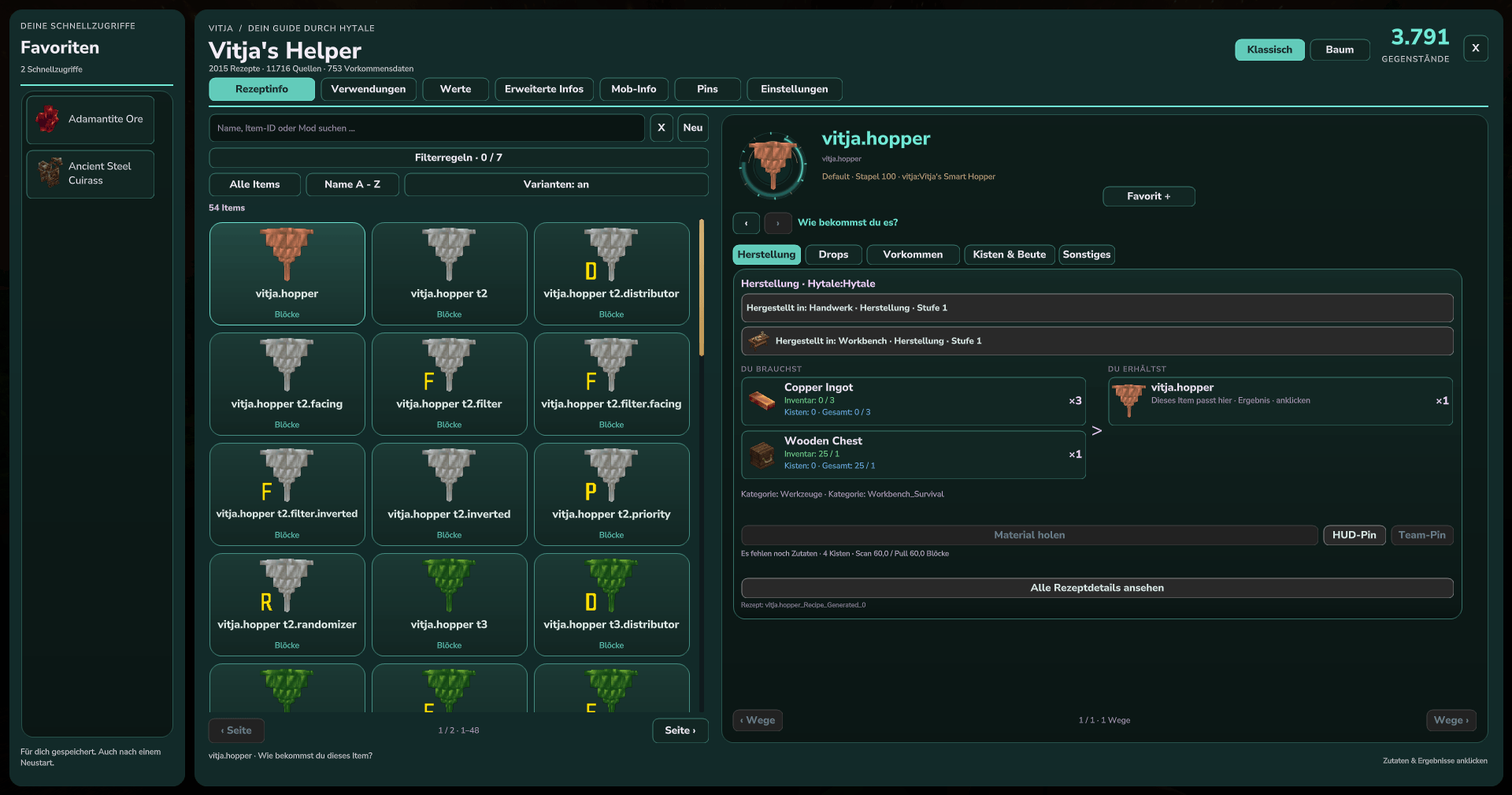Expand Alle Rezeptdetails ansehen
The width and height of the screenshot is (1512, 795).
click(1097, 588)
